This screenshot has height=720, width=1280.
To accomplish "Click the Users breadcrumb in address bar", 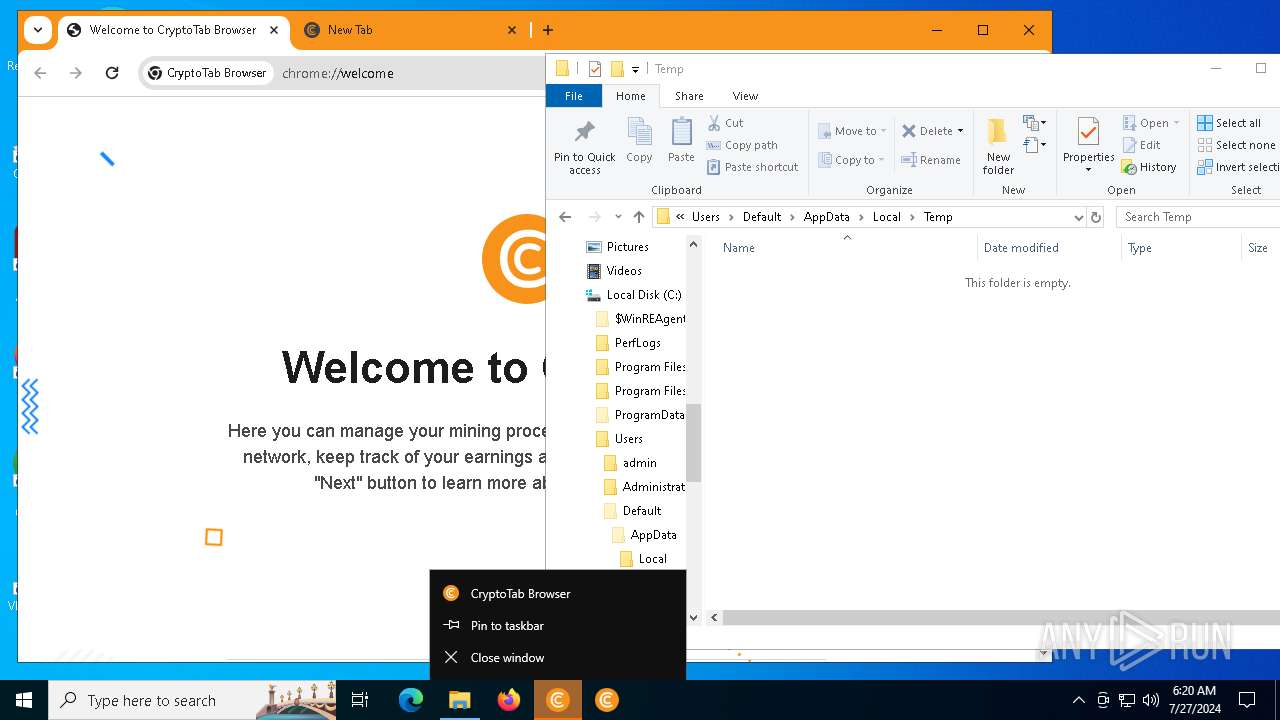I will (x=705, y=217).
